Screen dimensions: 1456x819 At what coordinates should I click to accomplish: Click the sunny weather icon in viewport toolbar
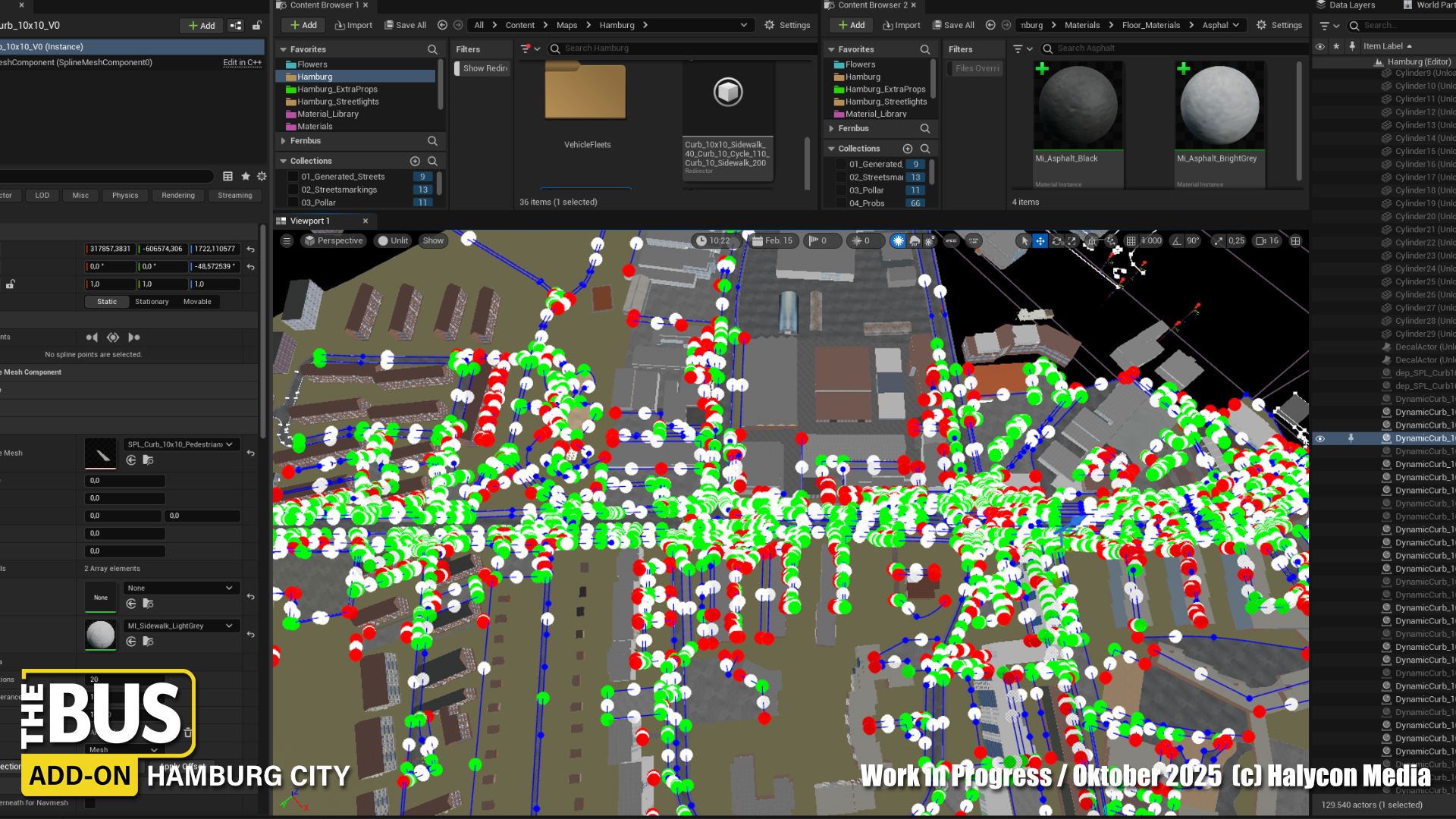coord(898,241)
